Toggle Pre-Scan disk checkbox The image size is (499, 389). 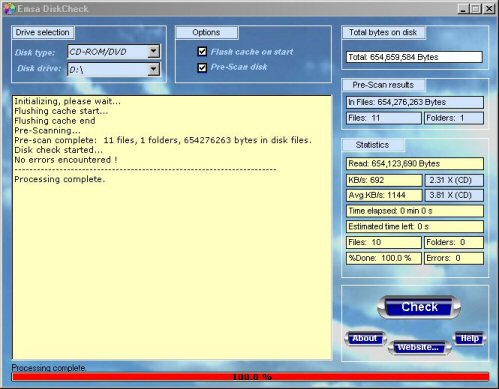click(x=202, y=68)
